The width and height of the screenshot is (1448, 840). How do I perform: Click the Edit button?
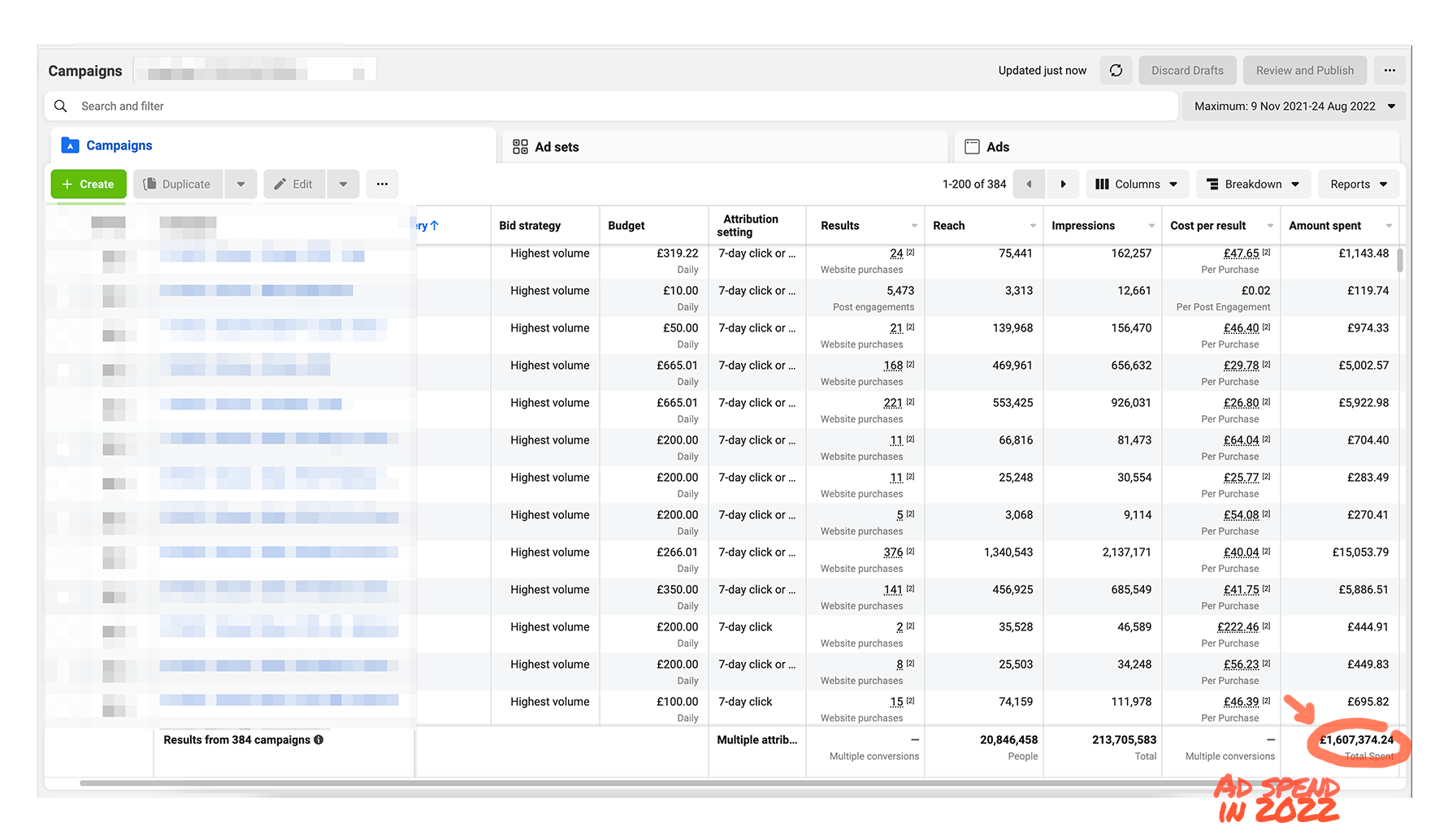coord(294,184)
